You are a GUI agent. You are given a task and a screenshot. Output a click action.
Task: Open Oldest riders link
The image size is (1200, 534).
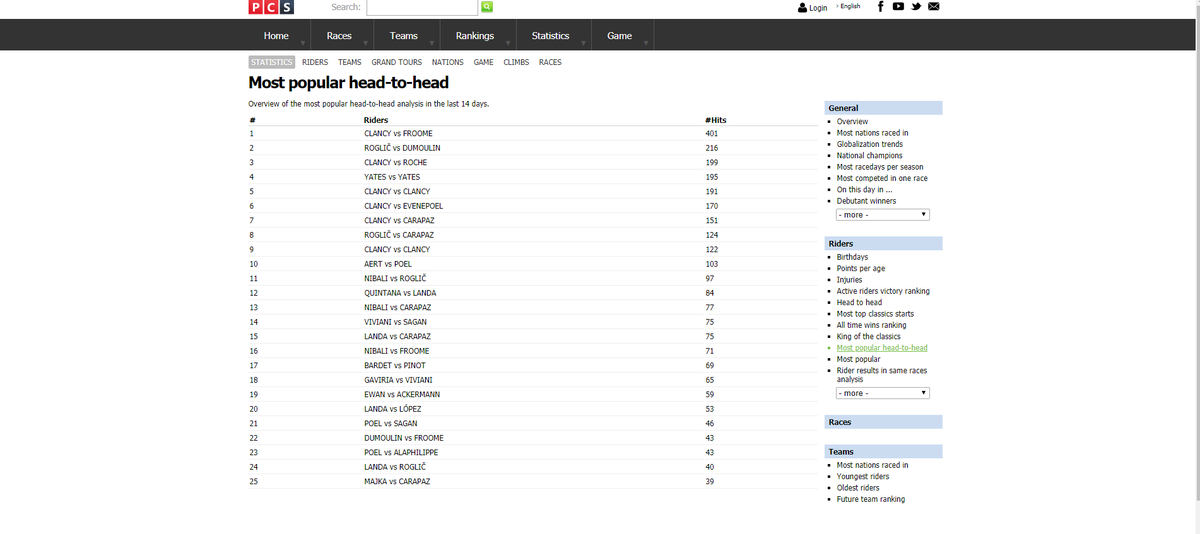(858, 488)
